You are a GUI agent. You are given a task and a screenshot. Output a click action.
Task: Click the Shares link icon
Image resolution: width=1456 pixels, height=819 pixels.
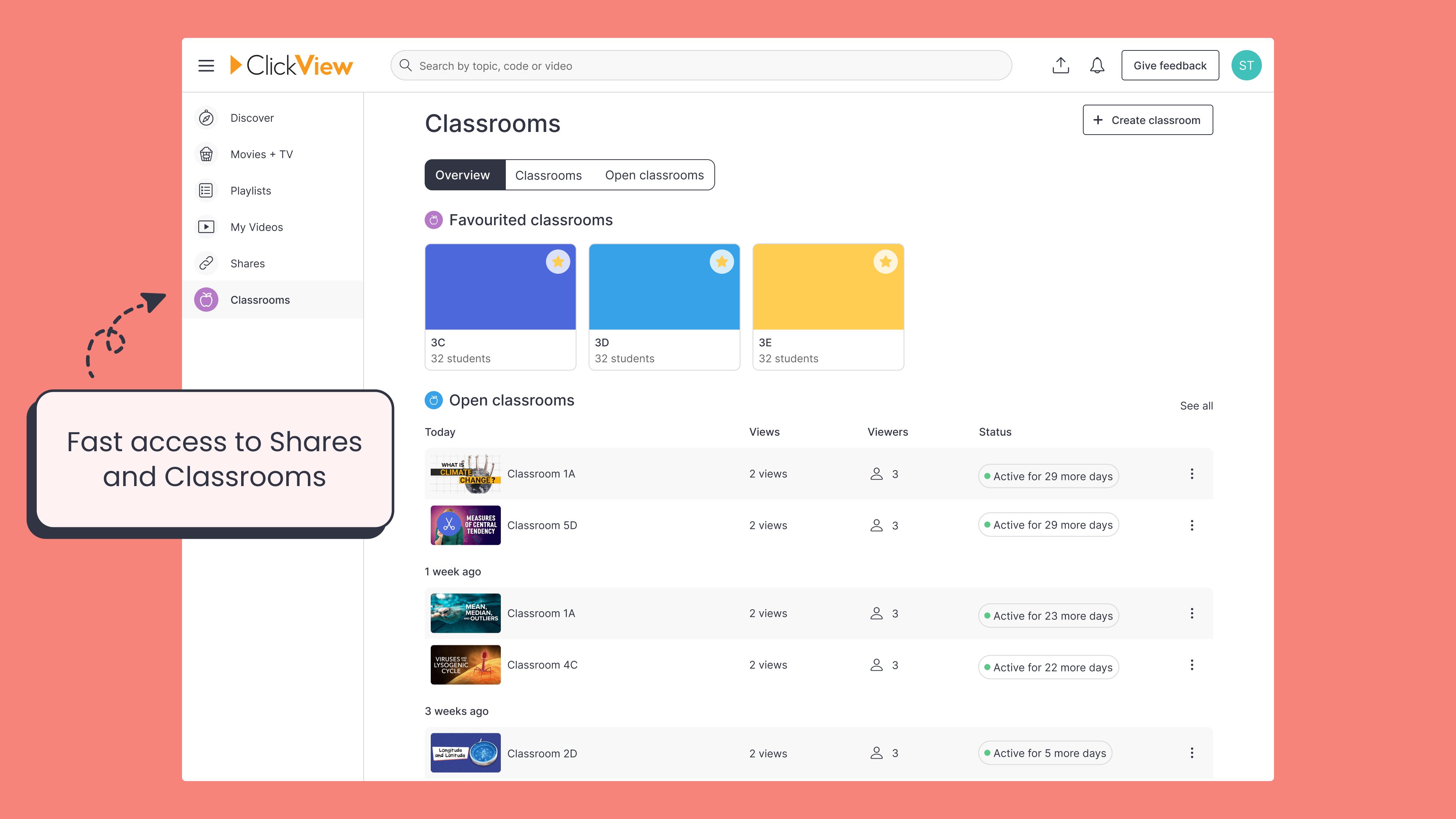206,264
